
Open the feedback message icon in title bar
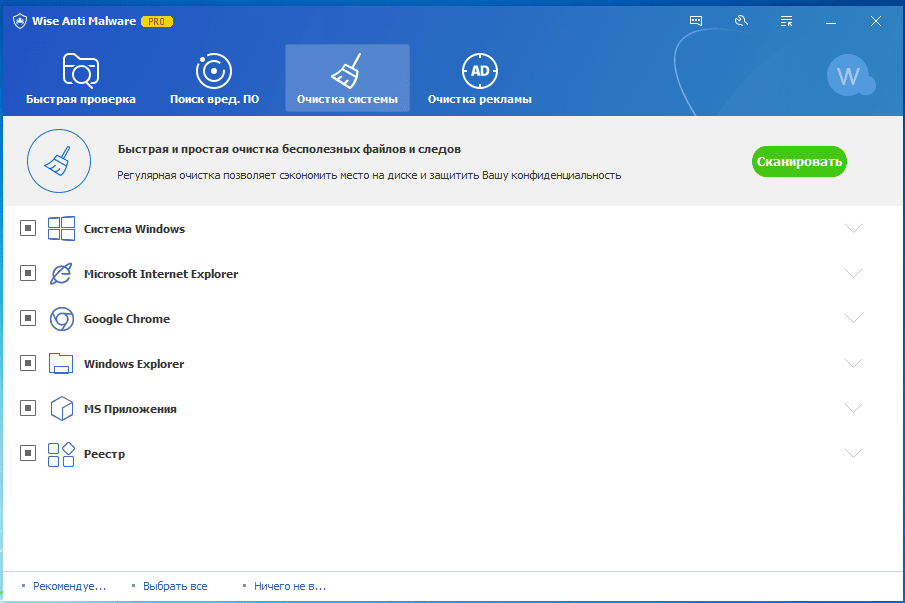point(696,21)
